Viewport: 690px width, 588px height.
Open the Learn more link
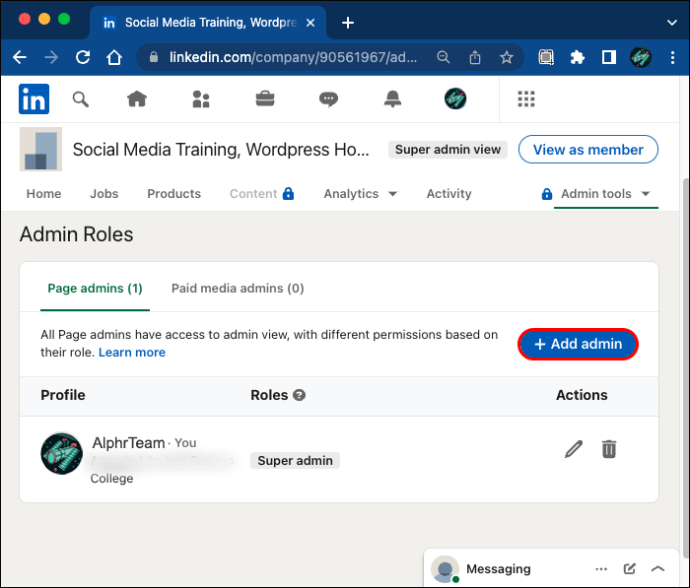coord(132,353)
